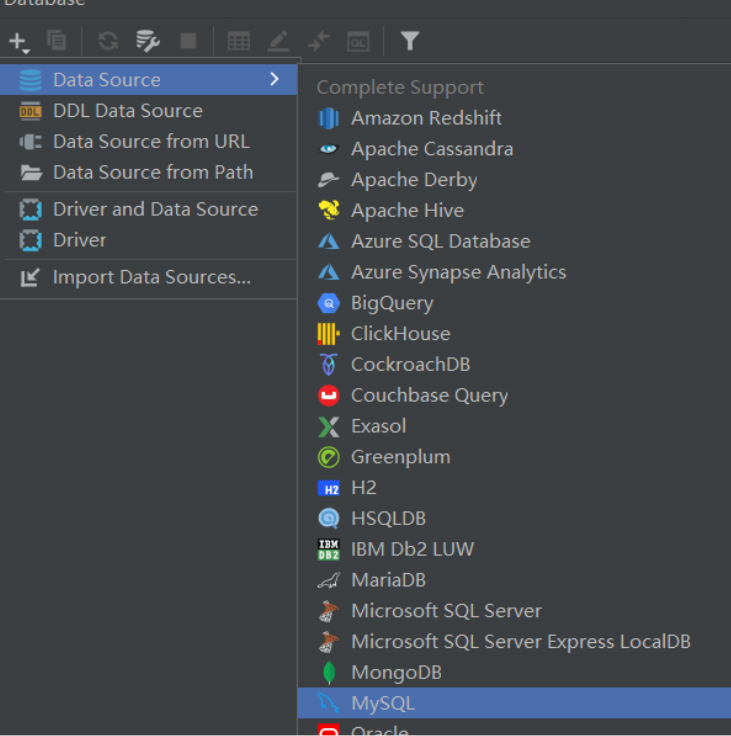Screen dimensions: 731x736
Task: Select Apache Derby from list
Action: pyautogui.click(x=514, y=180)
